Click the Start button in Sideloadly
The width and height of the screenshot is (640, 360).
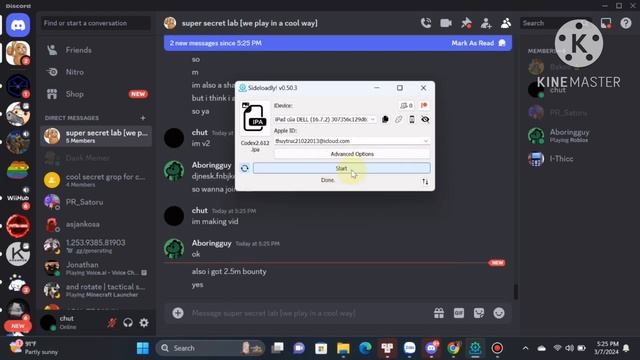coord(341,168)
